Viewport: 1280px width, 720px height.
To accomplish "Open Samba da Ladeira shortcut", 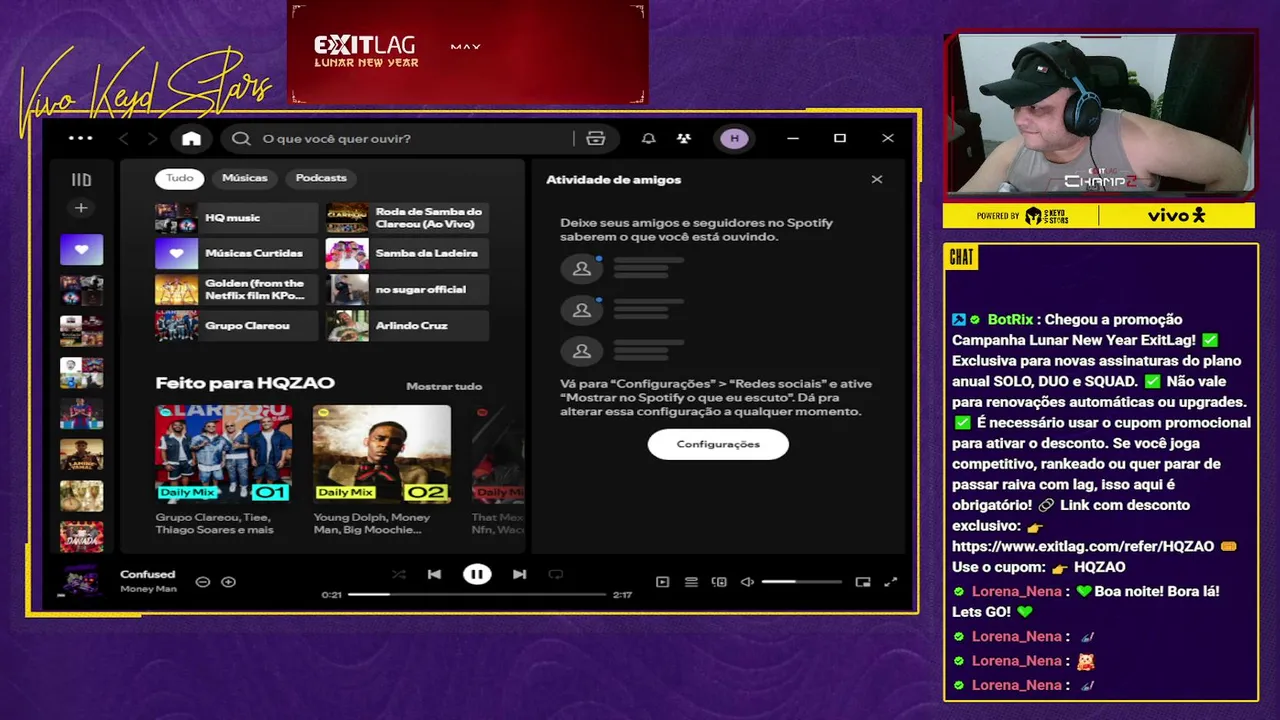I will pyautogui.click(x=407, y=254).
